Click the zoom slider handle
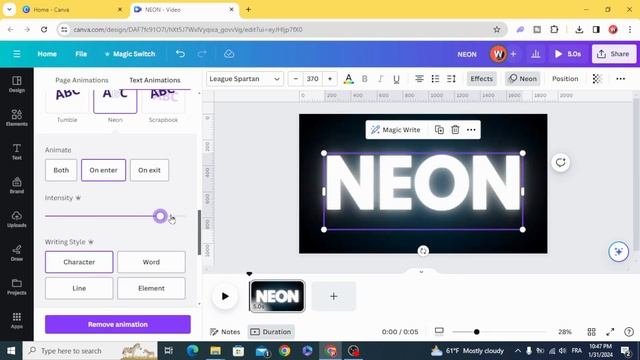The height and width of the screenshot is (360, 640). [x=476, y=332]
